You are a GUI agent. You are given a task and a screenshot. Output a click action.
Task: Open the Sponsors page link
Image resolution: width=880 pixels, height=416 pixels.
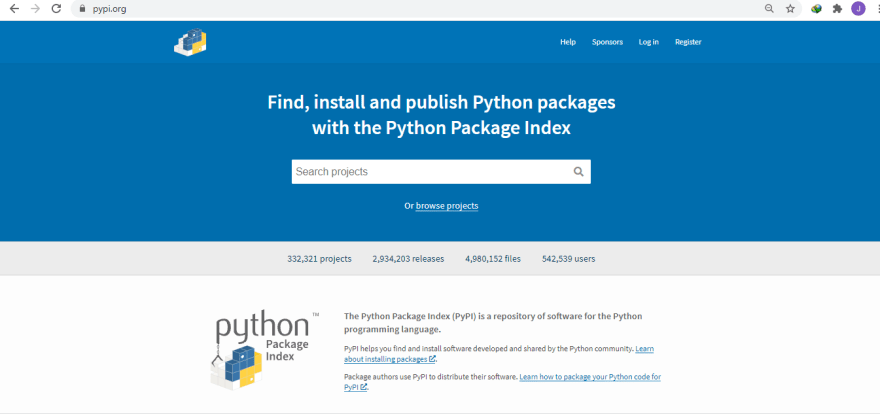tap(607, 42)
